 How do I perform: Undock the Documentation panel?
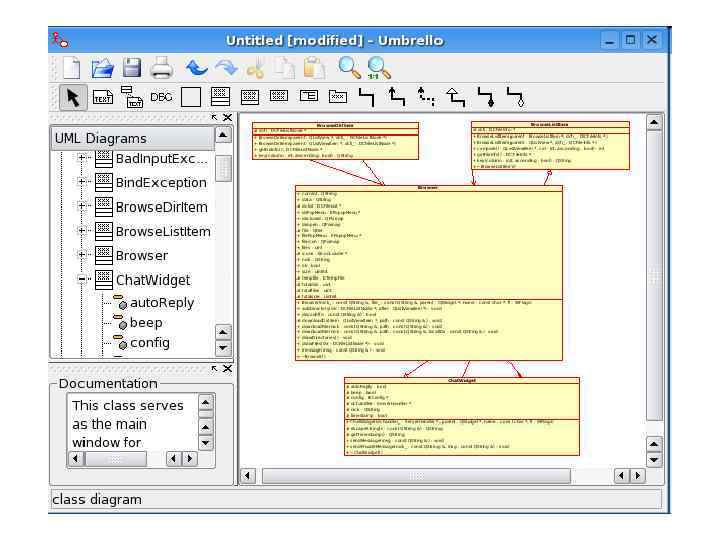tap(214, 369)
